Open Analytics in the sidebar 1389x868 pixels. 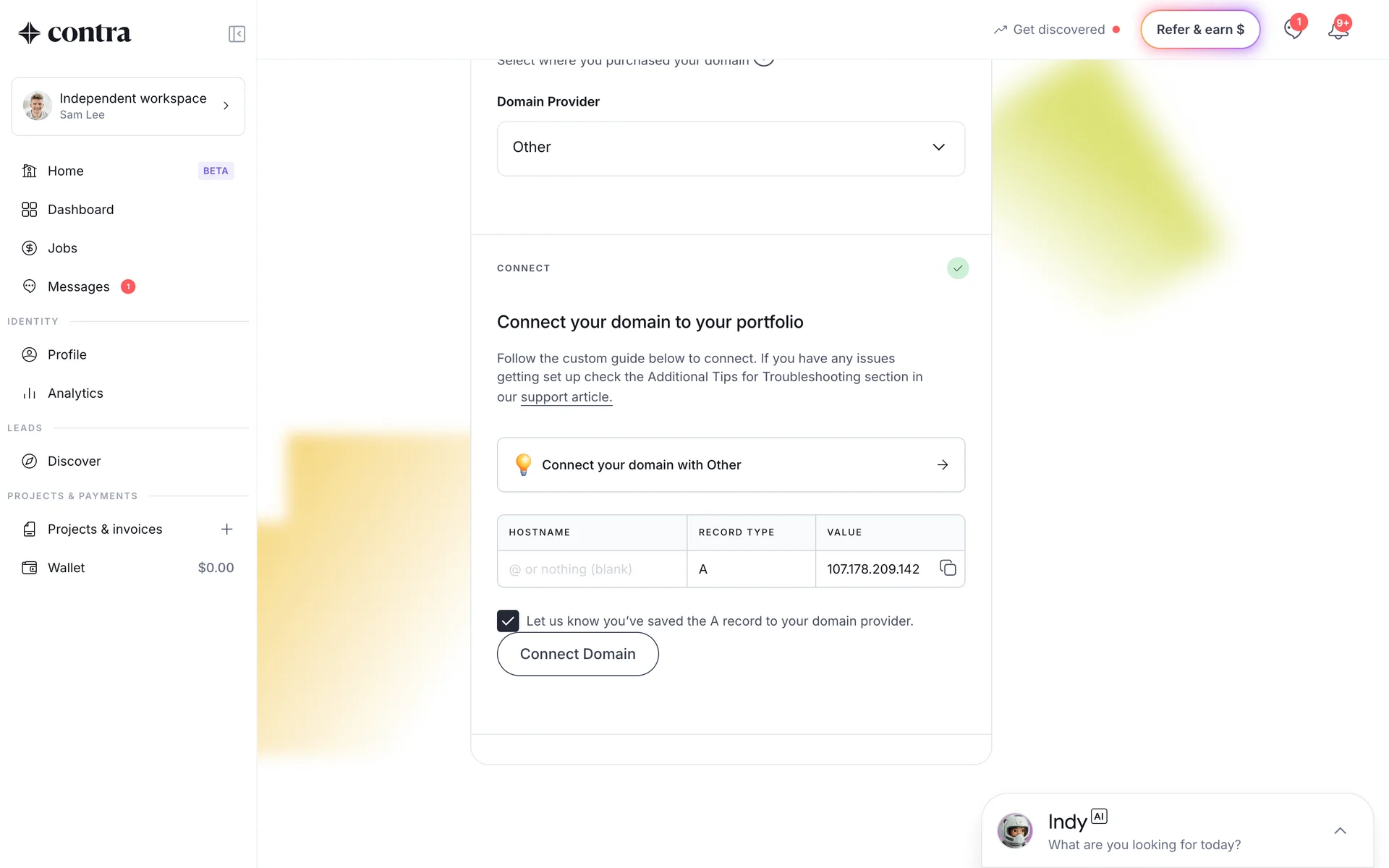tap(75, 393)
